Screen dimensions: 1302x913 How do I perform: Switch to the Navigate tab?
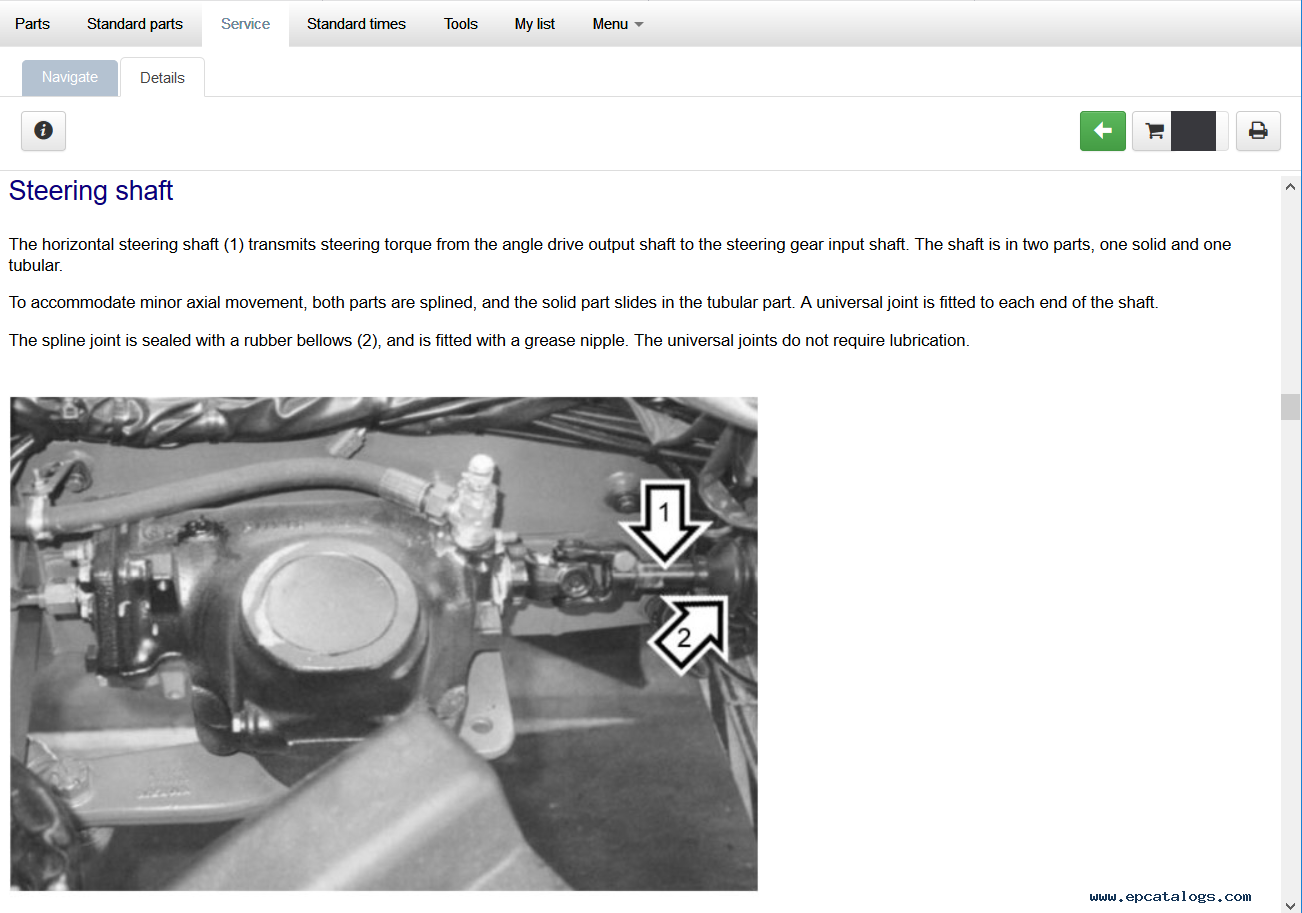[70, 78]
